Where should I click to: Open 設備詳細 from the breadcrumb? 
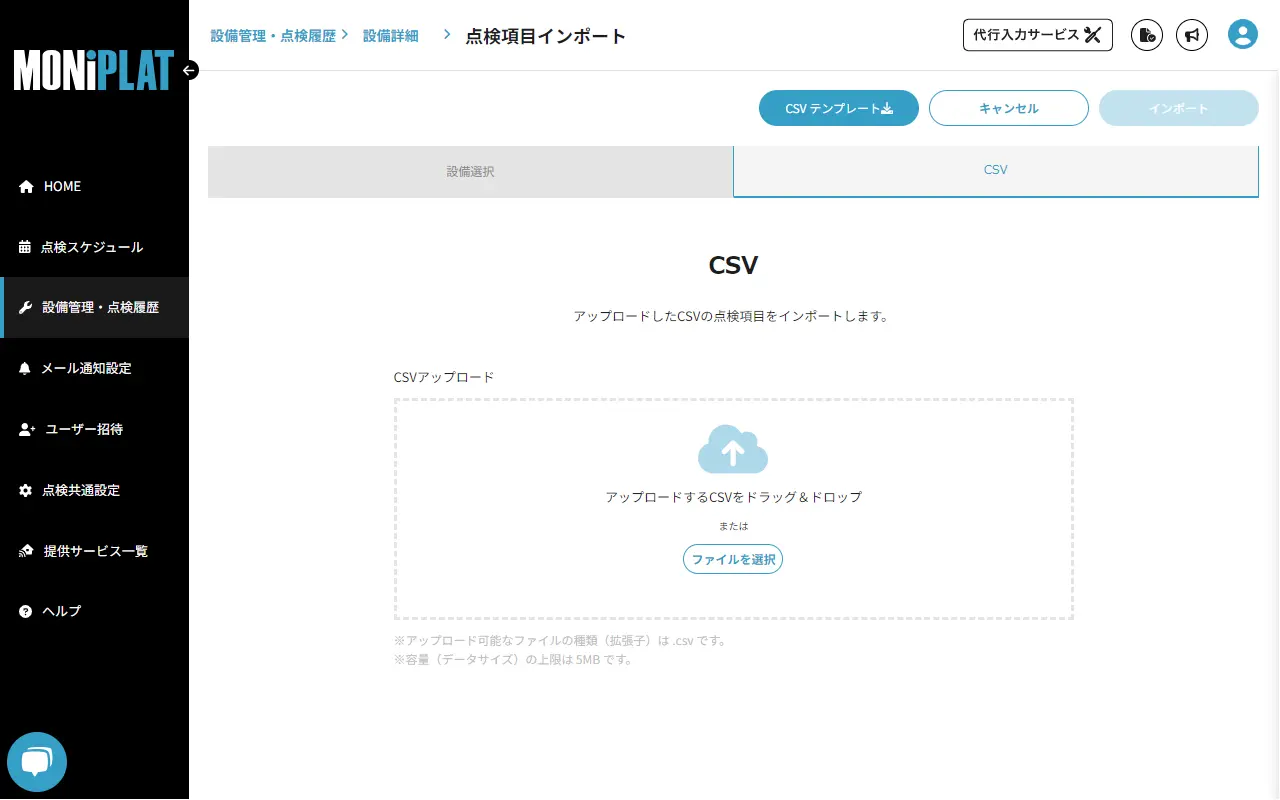point(390,34)
